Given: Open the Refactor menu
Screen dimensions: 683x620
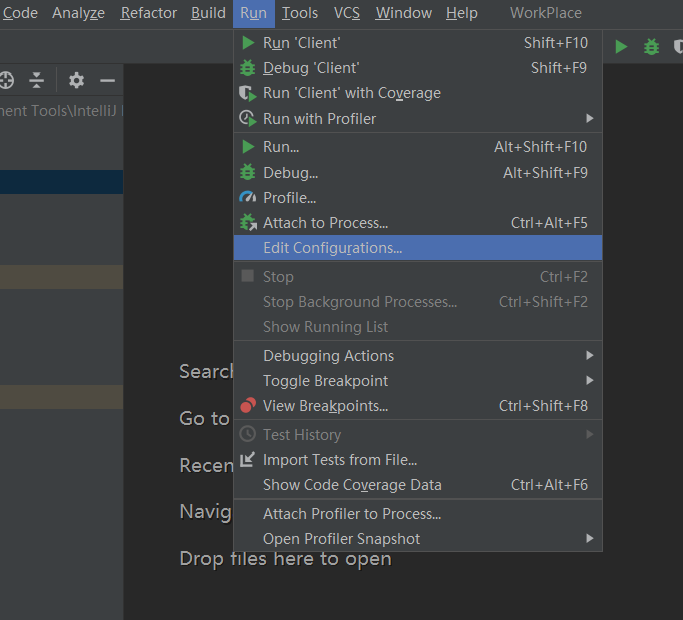Looking at the screenshot, I should (149, 13).
